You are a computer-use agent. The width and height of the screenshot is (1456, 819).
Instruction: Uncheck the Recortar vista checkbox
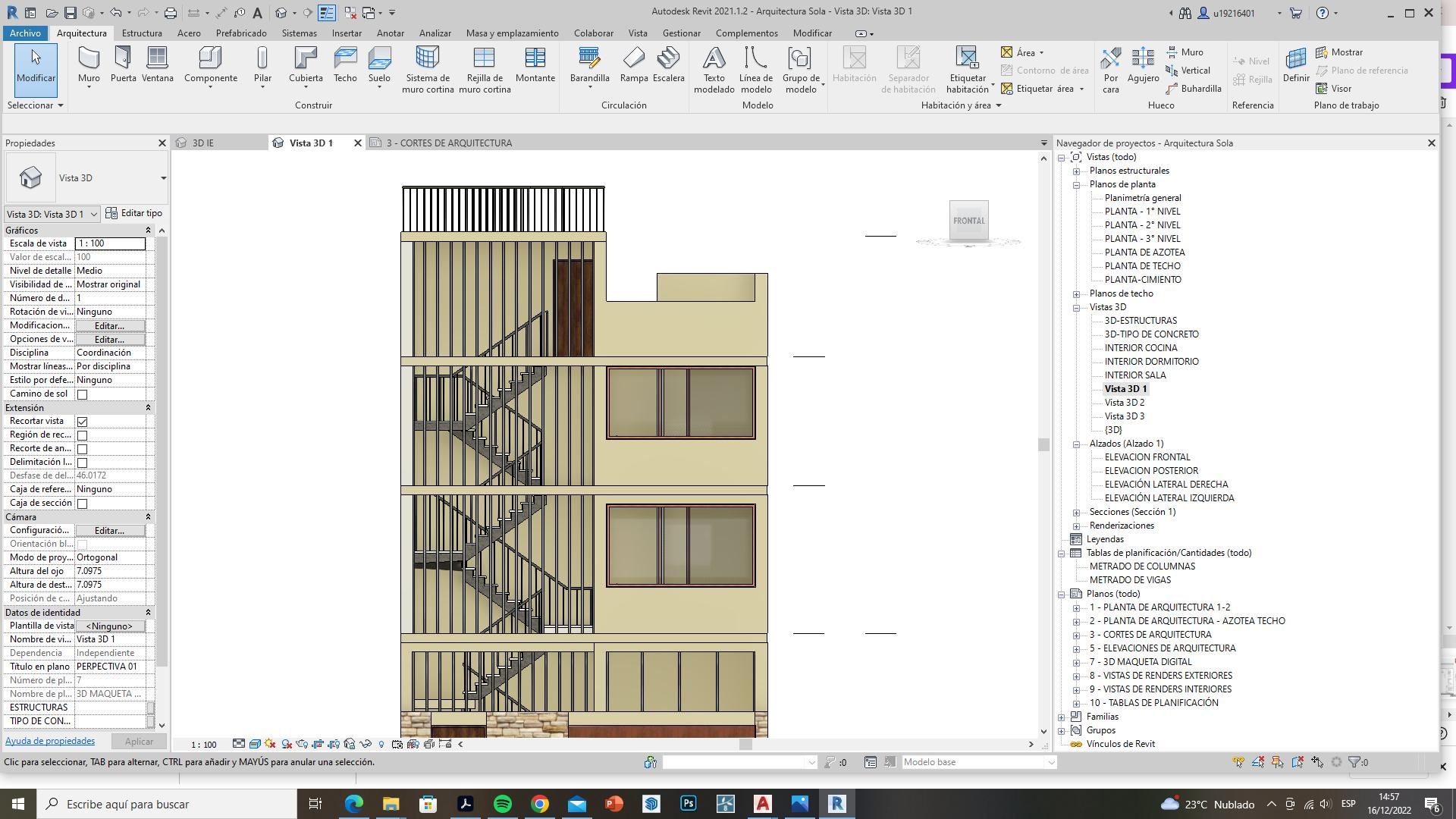click(x=83, y=422)
